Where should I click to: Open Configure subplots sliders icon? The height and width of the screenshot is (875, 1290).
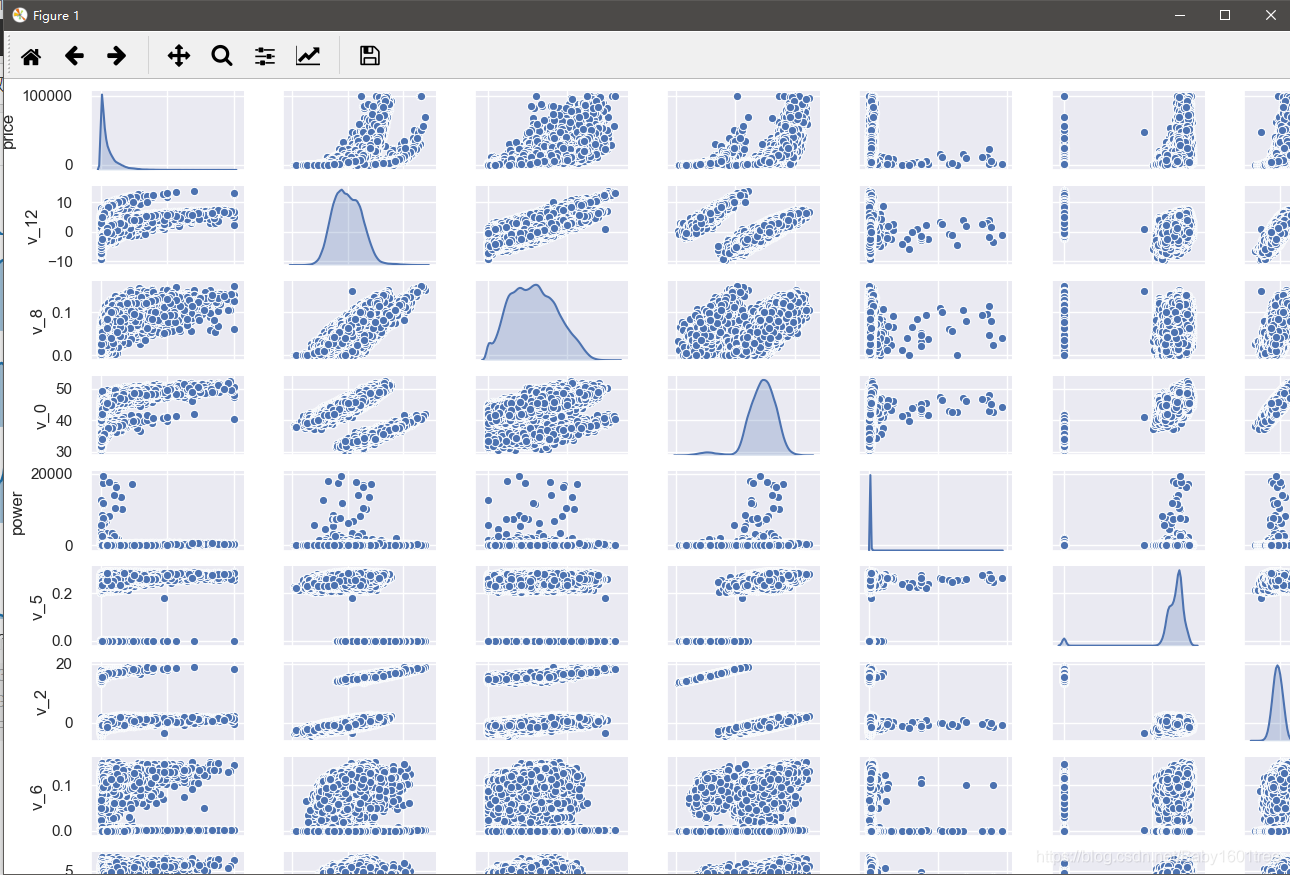pos(264,56)
